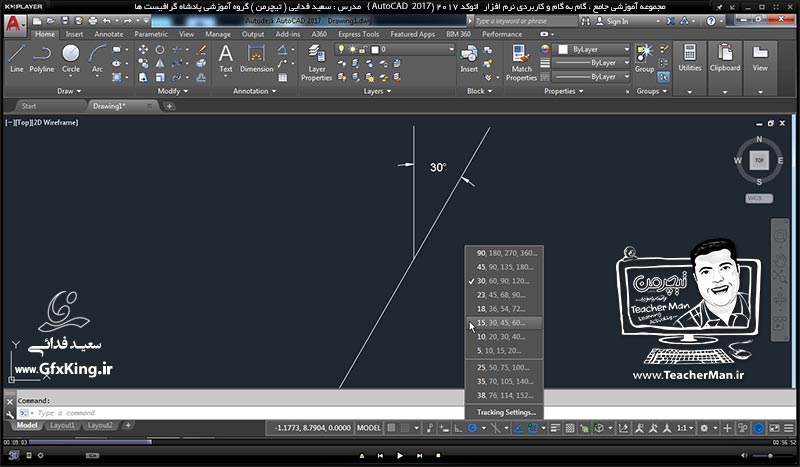
Task: Expand the Layers panel
Action: (x=377, y=91)
